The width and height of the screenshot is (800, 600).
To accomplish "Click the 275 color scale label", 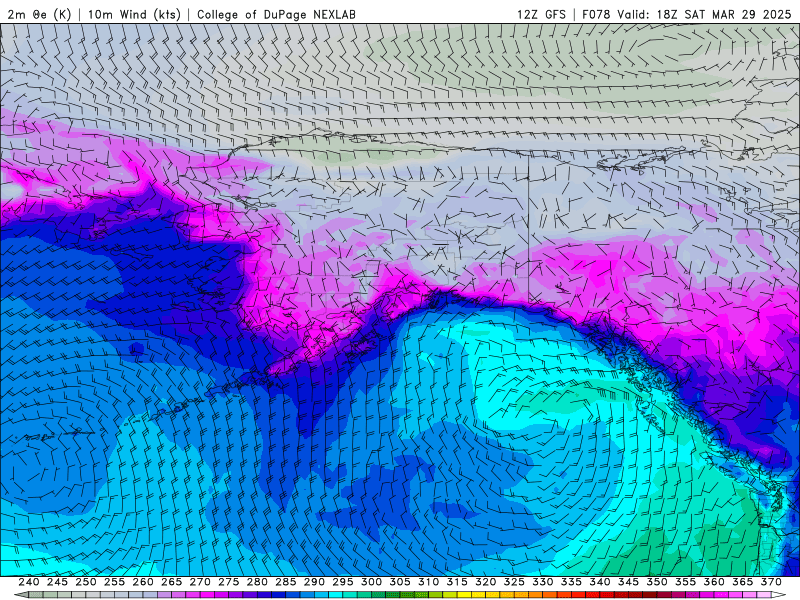I will pyautogui.click(x=229, y=582).
